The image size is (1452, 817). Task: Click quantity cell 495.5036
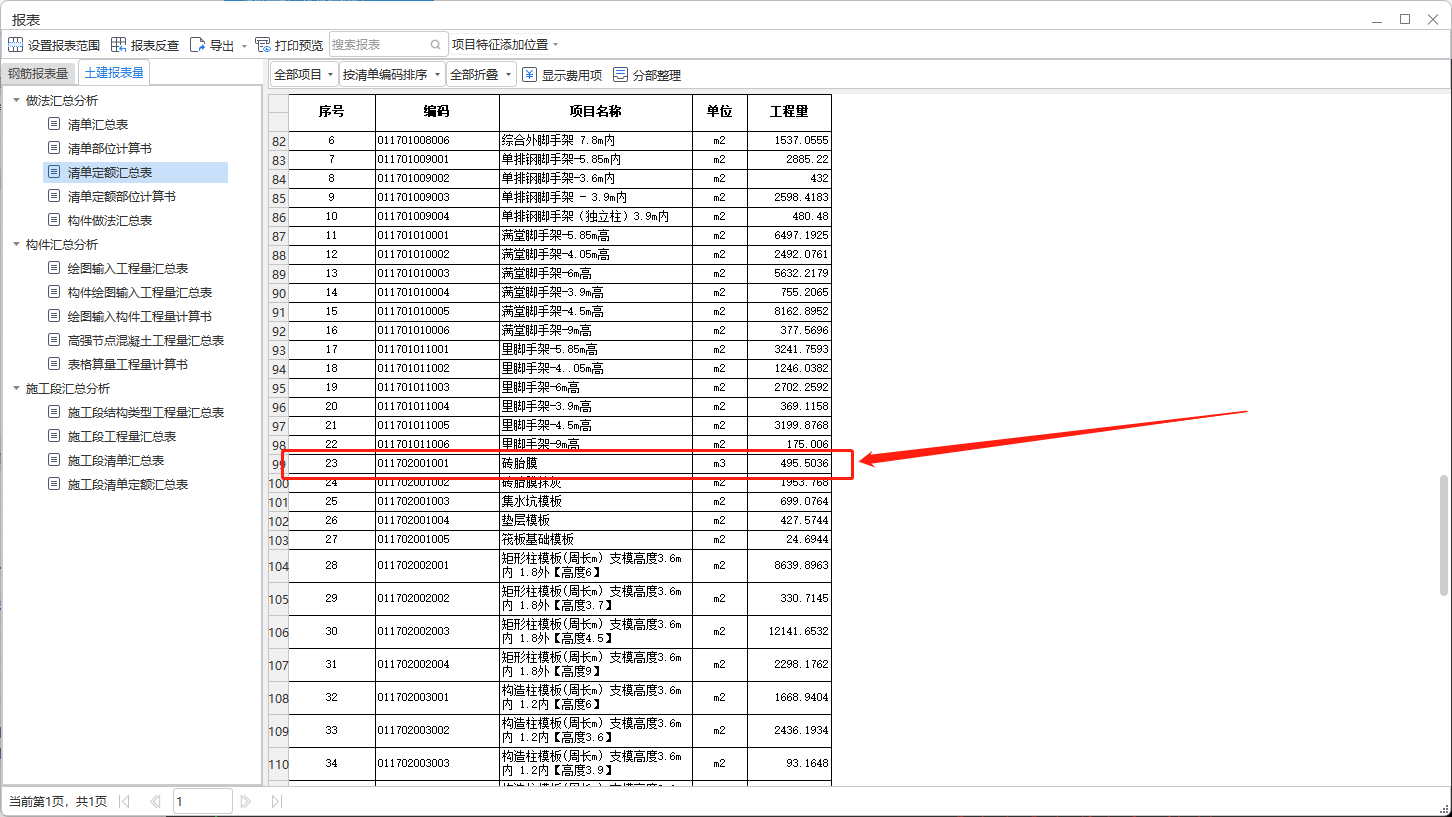pos(789,464)
